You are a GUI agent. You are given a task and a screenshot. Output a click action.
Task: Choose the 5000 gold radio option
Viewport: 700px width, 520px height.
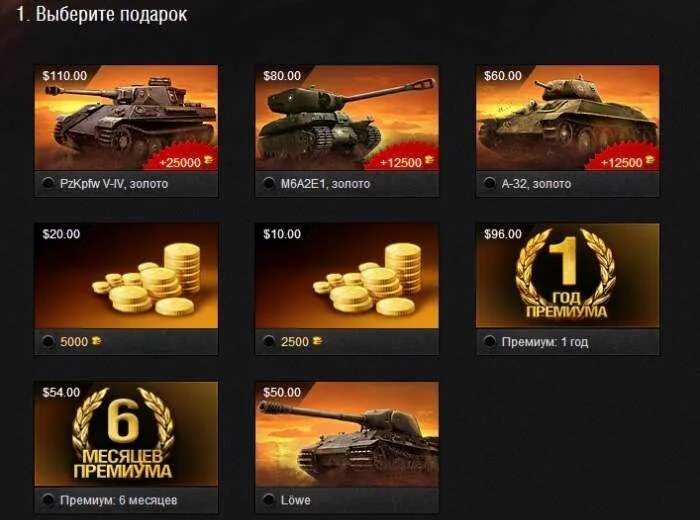click(x=48, y=342)
